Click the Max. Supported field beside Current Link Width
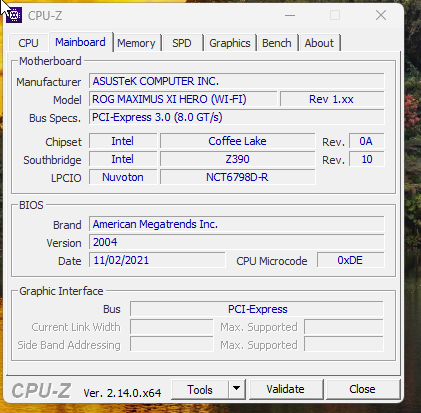The height and width of the screenshot is (413, 421). click(x=344, y=327)
